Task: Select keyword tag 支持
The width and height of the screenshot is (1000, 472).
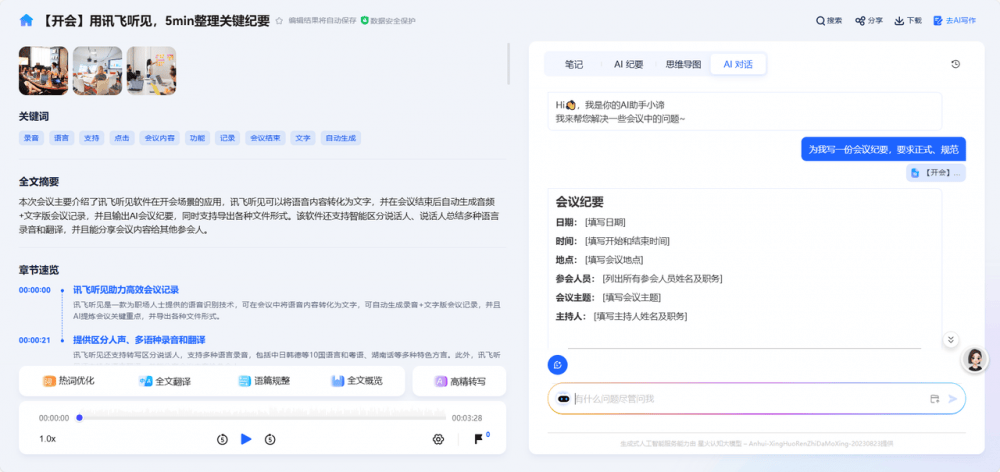Action: tap(91, 138)
